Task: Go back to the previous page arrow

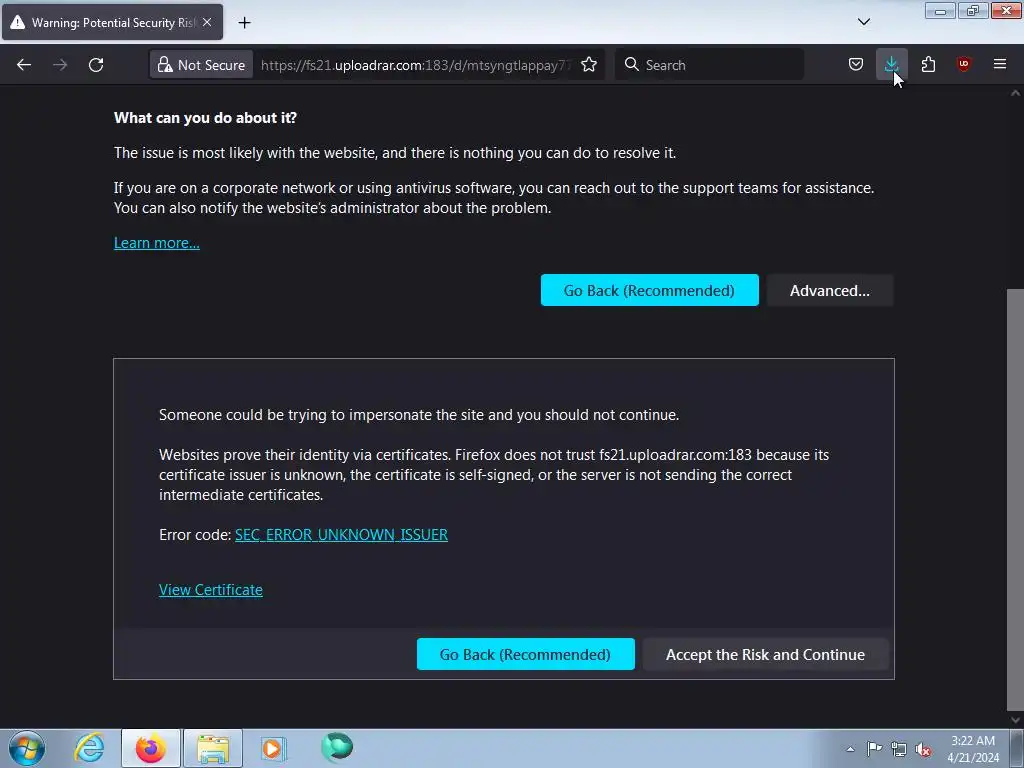Action: coord(24,65)
